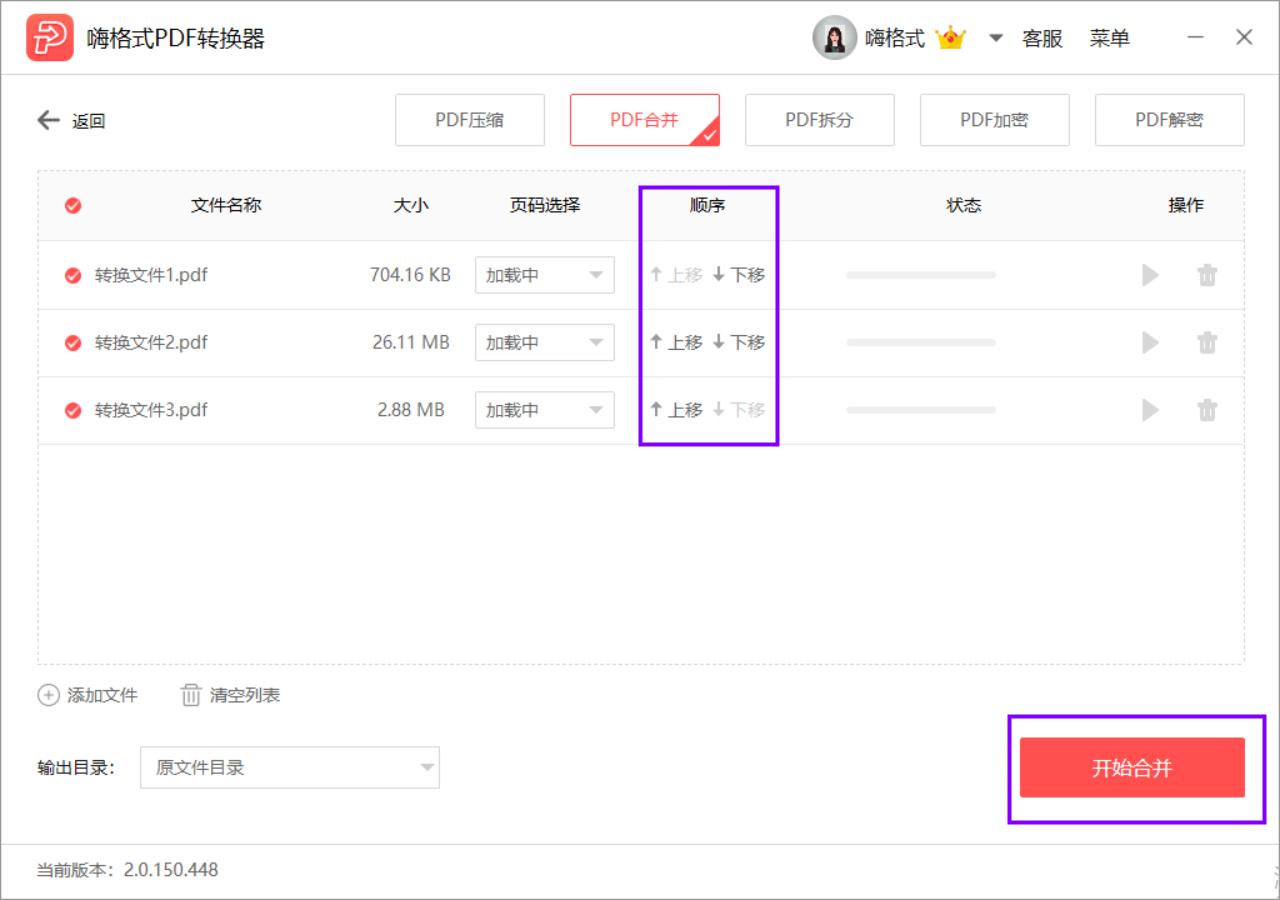
Task: Move 转换文件2.pdf down with 下移
Action: pos(739,343)
